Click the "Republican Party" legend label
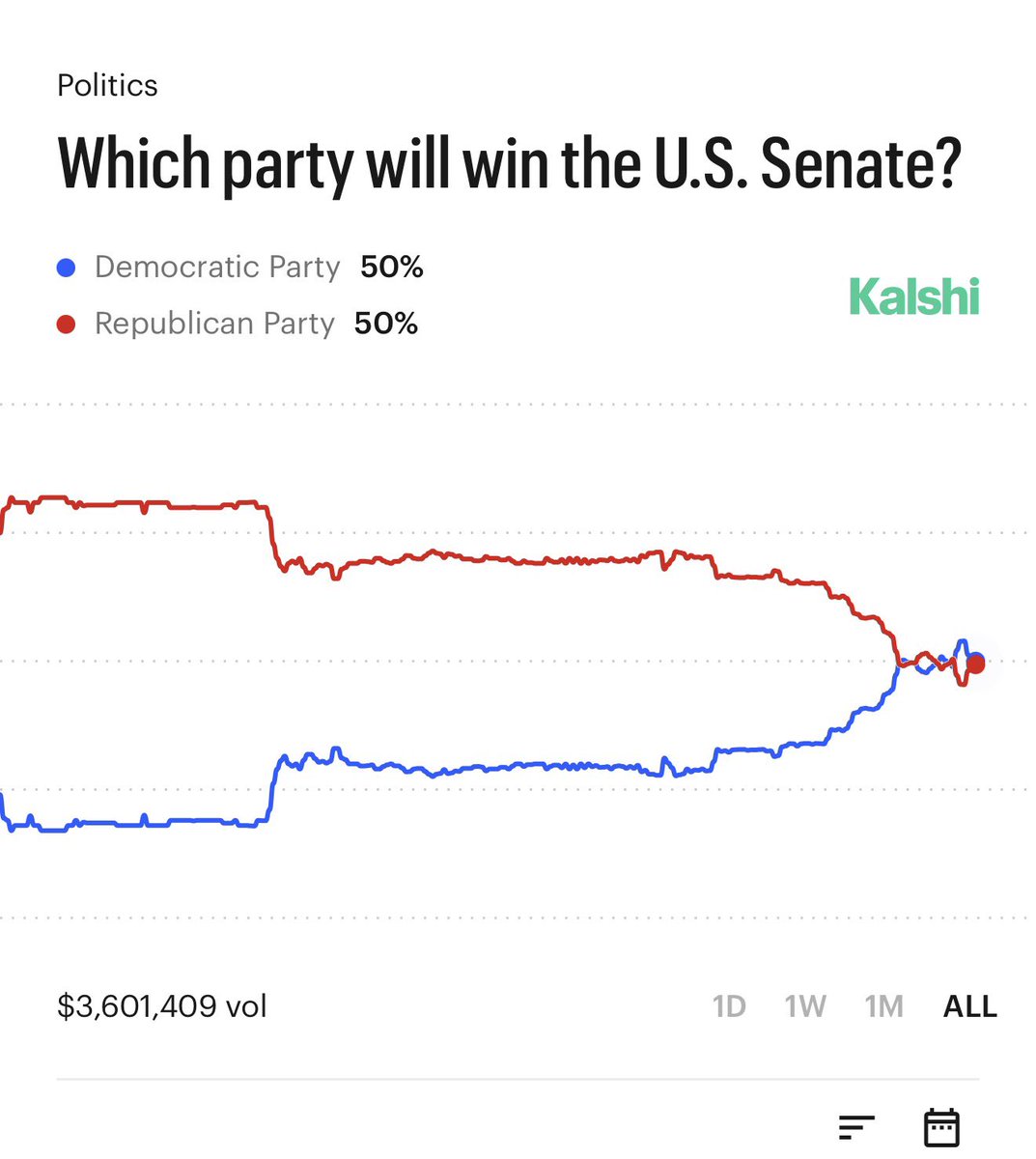Viewport: 1036px width, 1159px height. coord(214,324)
